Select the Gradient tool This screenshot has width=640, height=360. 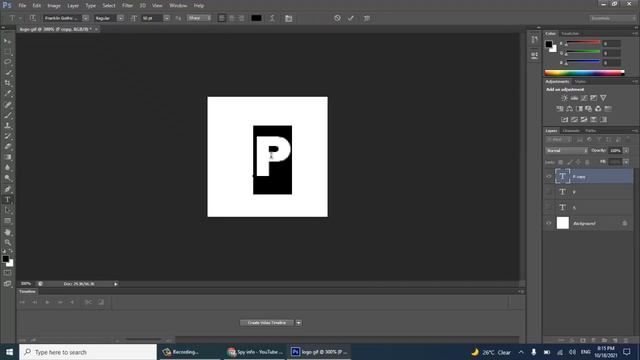tap(7, 158)
